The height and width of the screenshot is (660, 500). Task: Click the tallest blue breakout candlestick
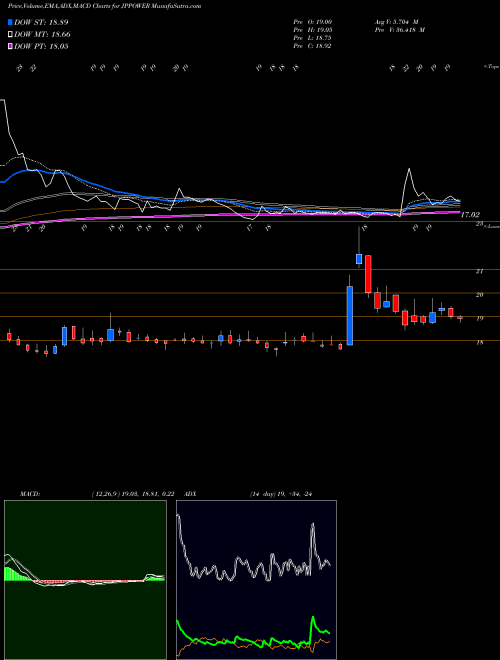click(349, 315)
